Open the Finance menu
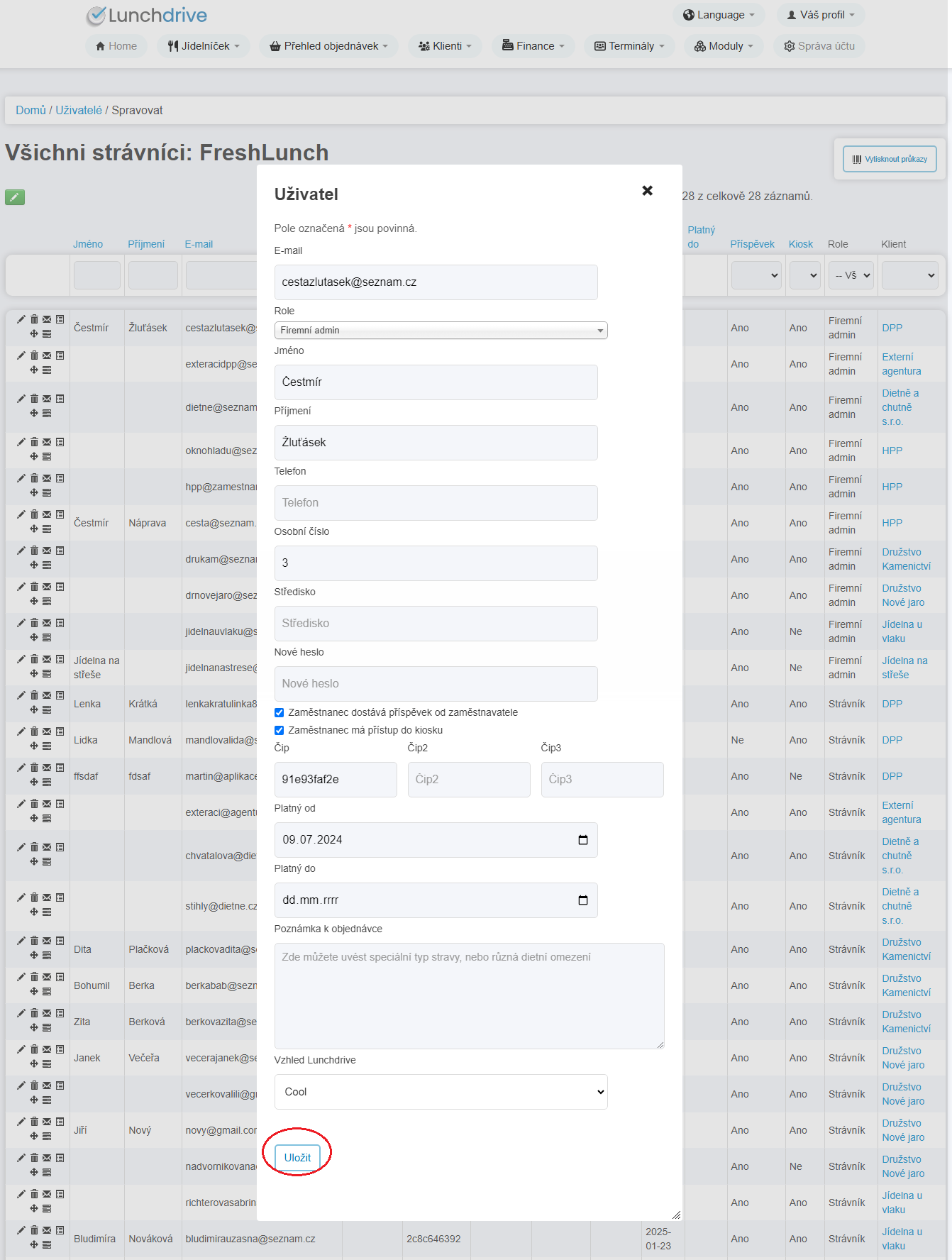This screenshot has height=1260, width=952. 533,46
